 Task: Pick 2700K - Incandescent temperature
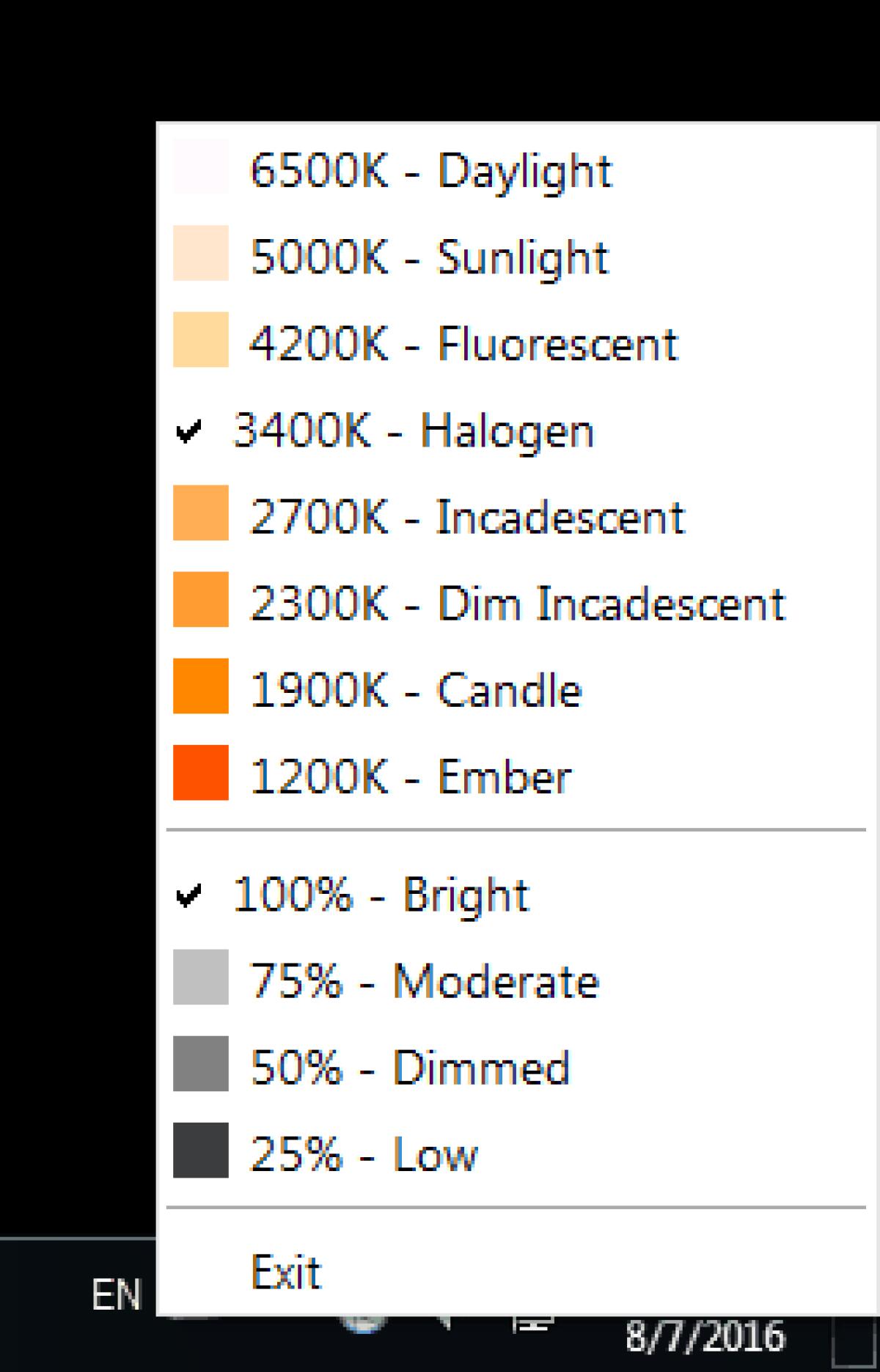pos(466,516)
